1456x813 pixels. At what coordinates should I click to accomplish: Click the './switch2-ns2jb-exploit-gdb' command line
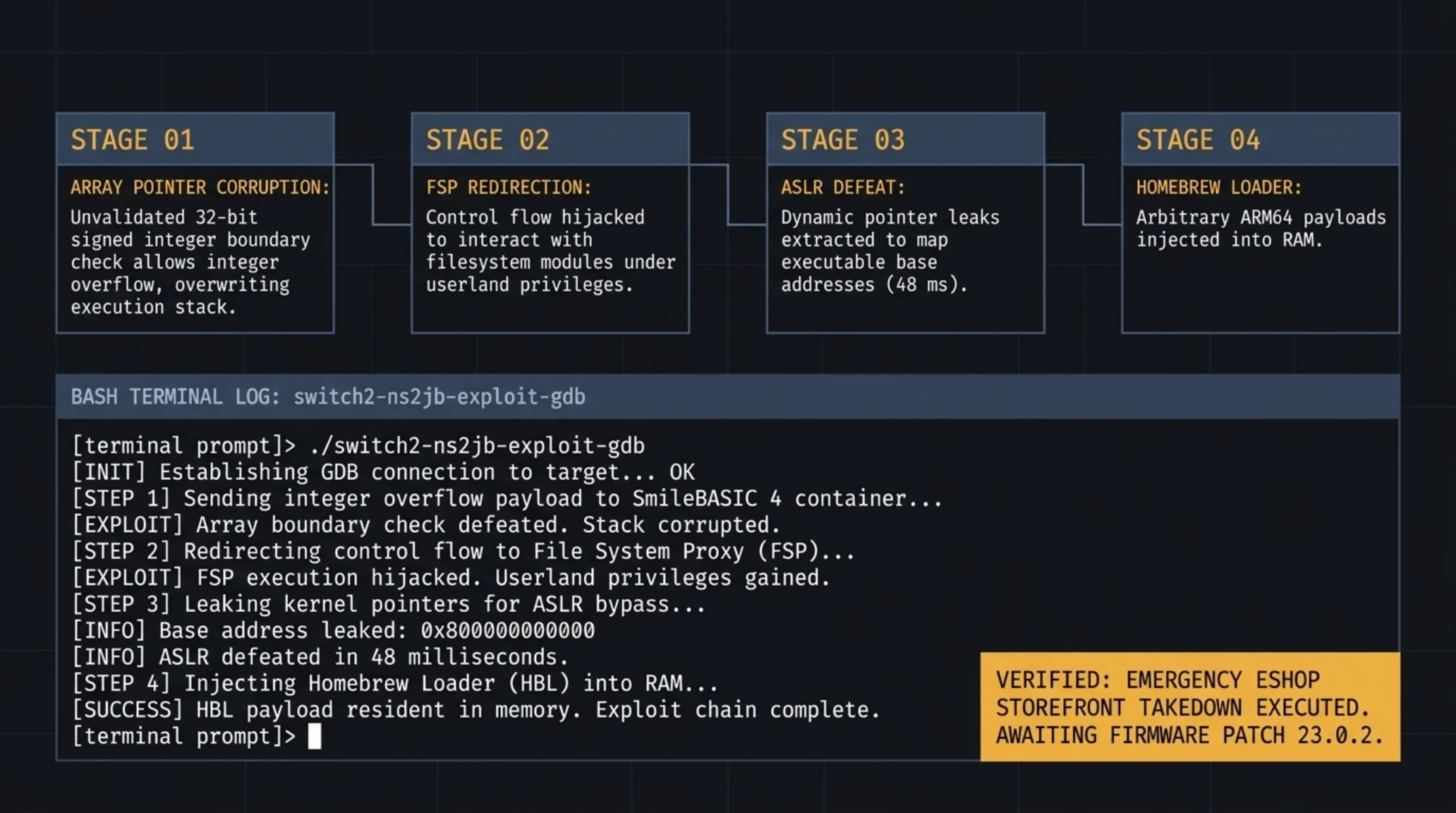358,446
